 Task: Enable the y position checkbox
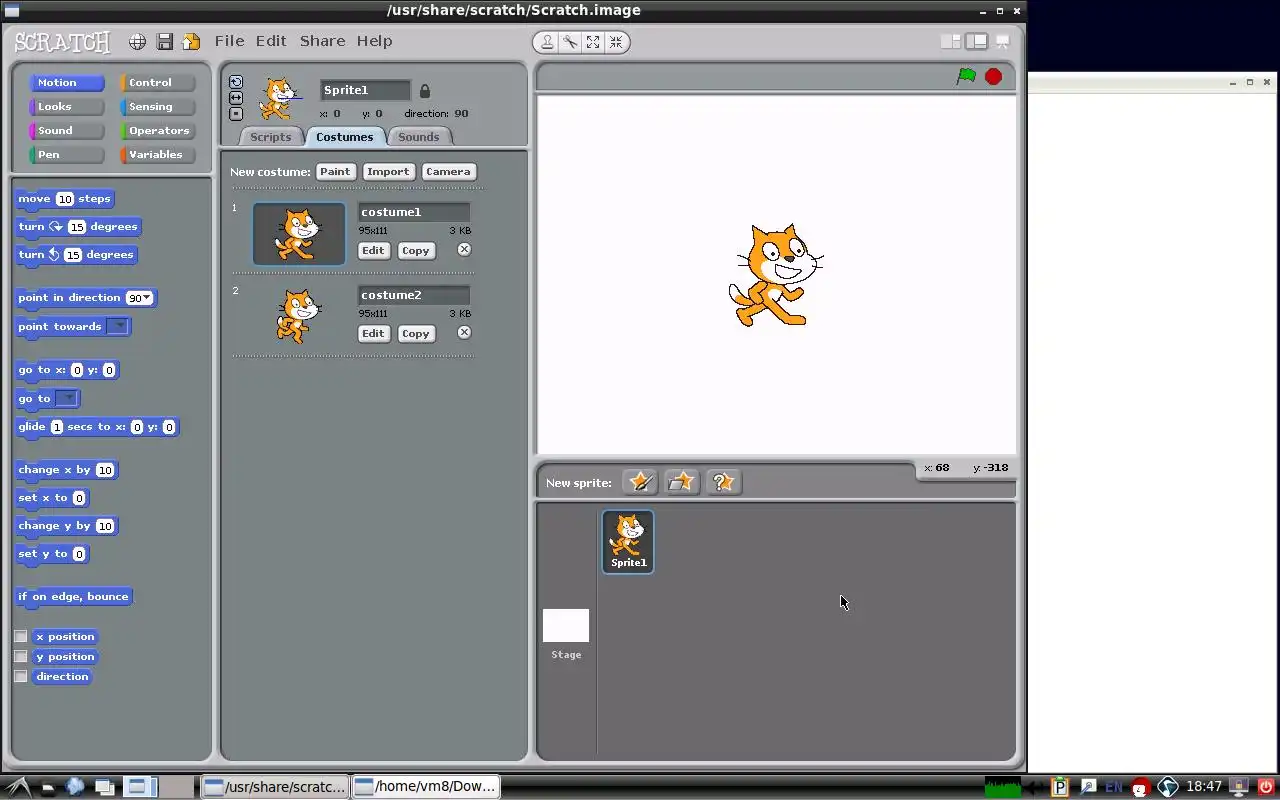pyautogui.click(x=21, y=657)
